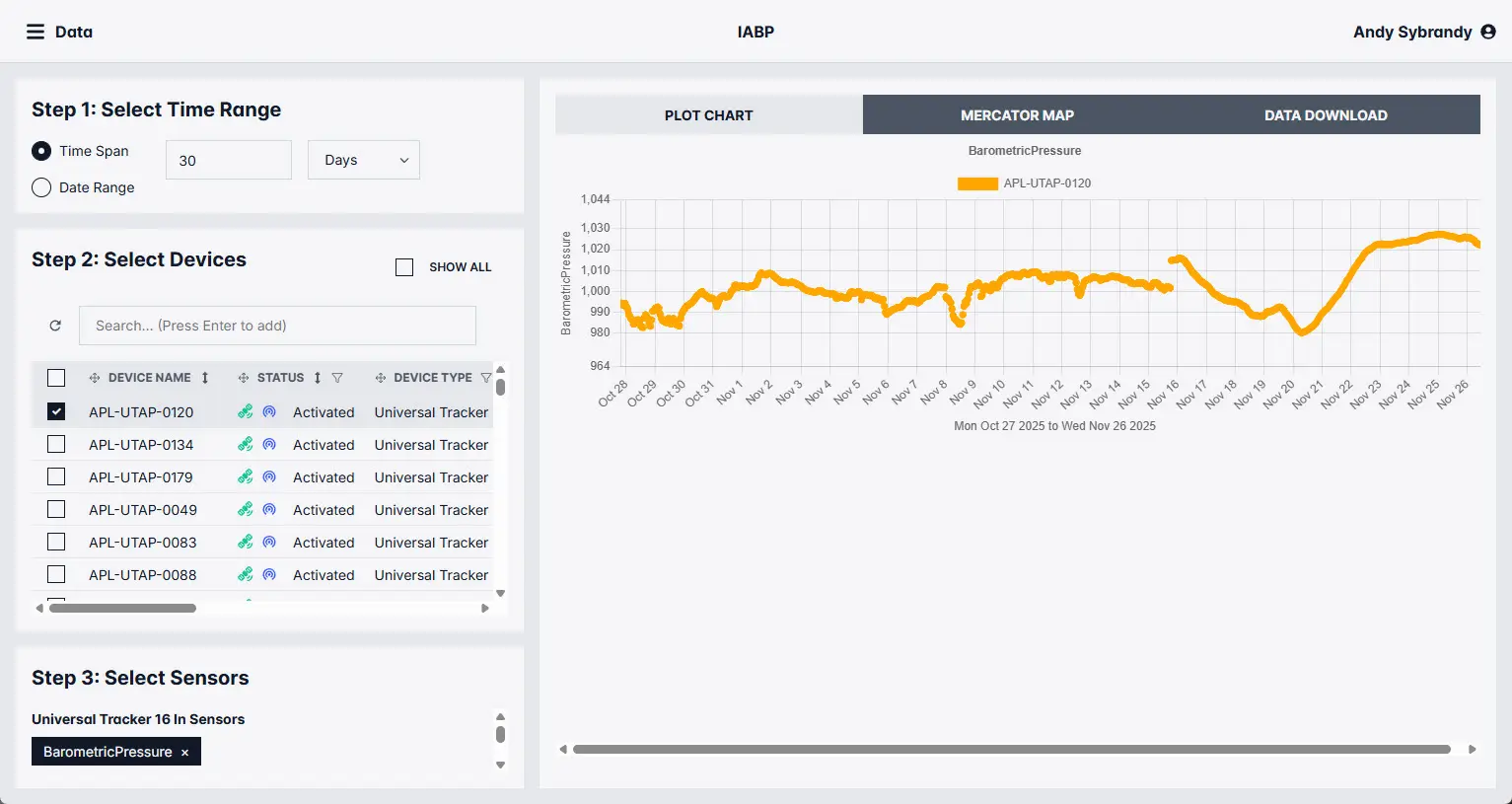This screenshot has width=1512, height=804.
Task: Open the Data Download tab
Action: click(1325, 115)
